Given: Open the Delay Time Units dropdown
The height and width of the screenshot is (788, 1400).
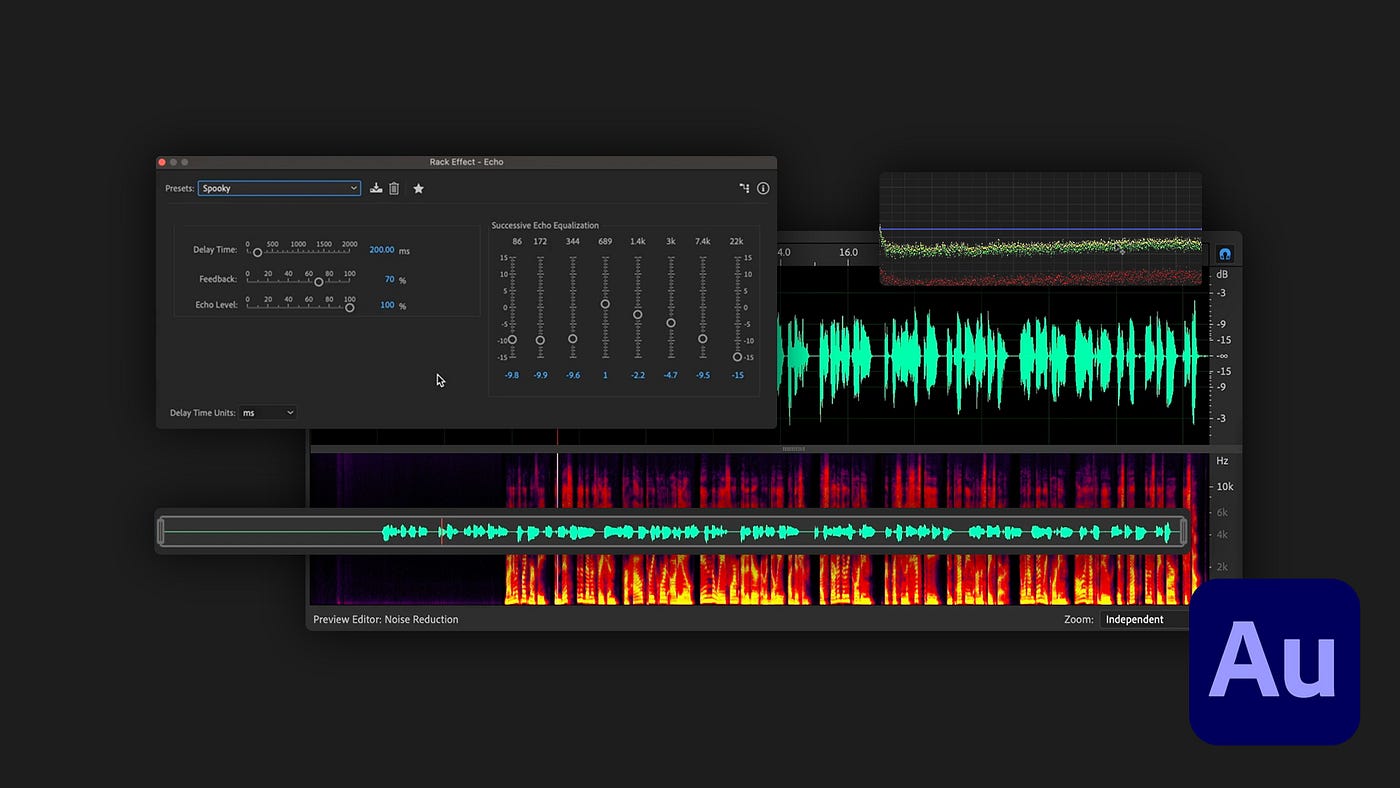Looking at the screenshot, I should click(268, 412).
